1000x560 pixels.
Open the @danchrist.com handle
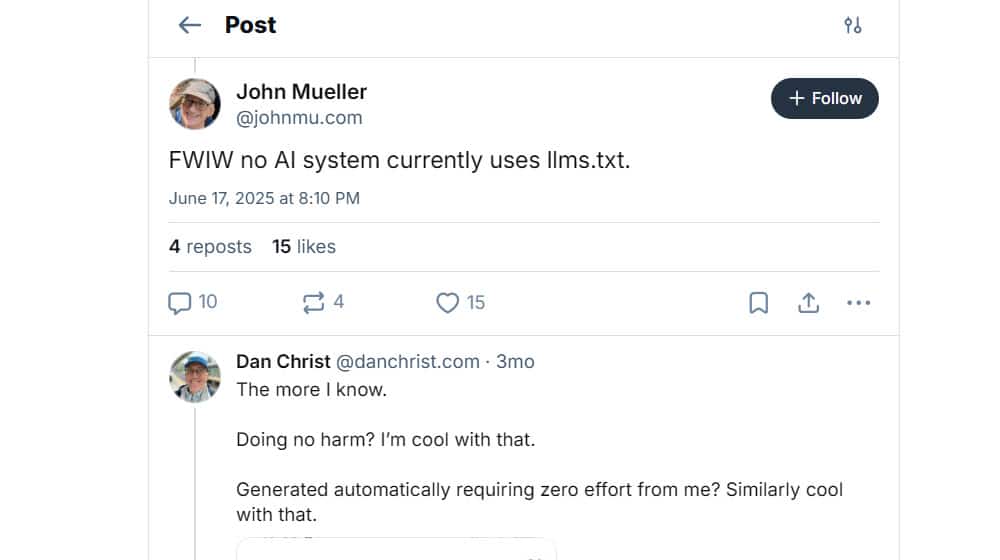coord(407,361)
